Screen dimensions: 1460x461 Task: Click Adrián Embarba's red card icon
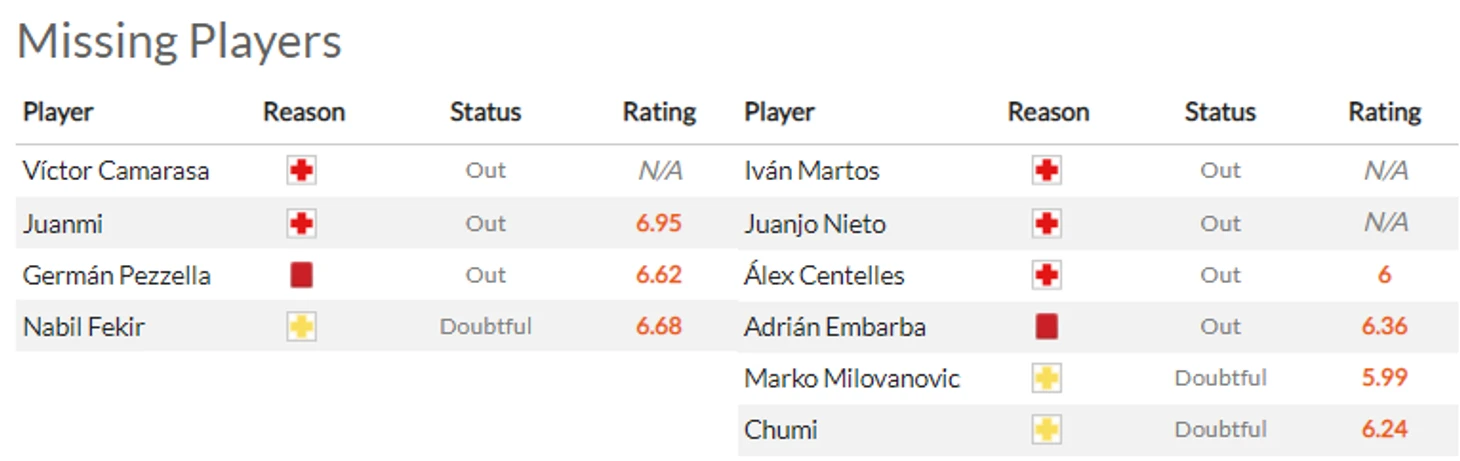[1046, 327]
